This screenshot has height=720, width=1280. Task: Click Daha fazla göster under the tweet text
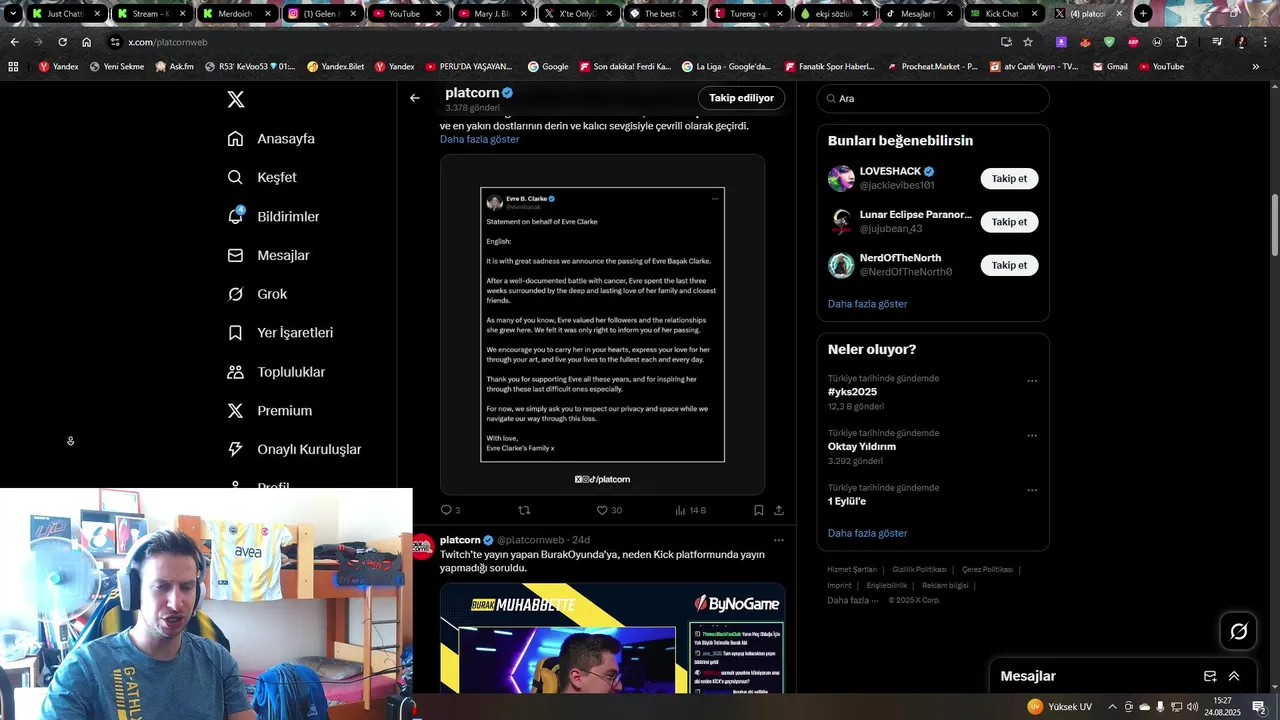pos(479,139)
